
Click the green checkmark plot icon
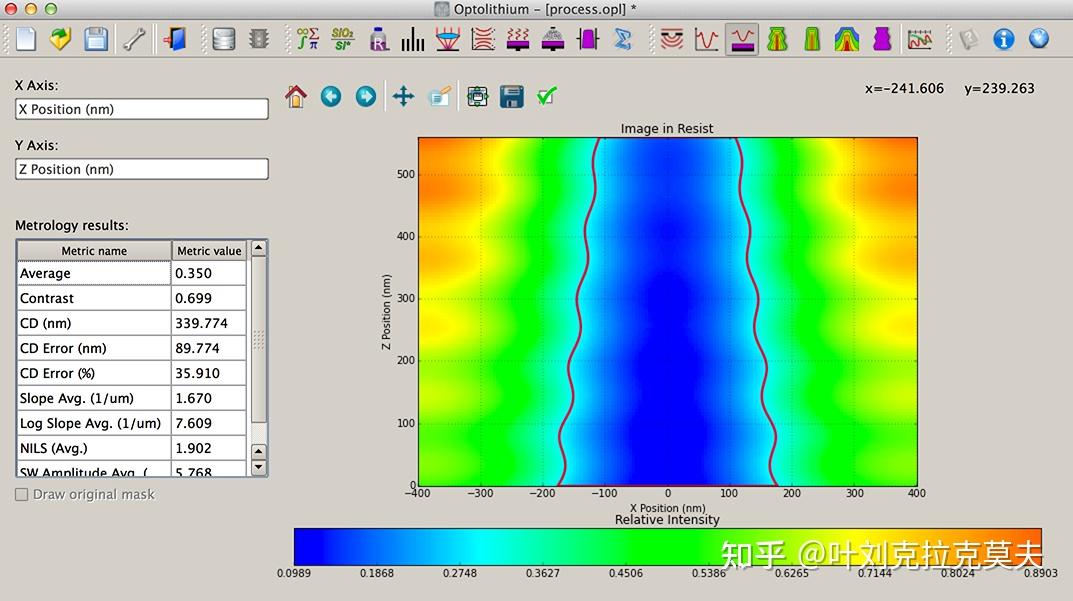pyautogui.click(x=546, y=97)
